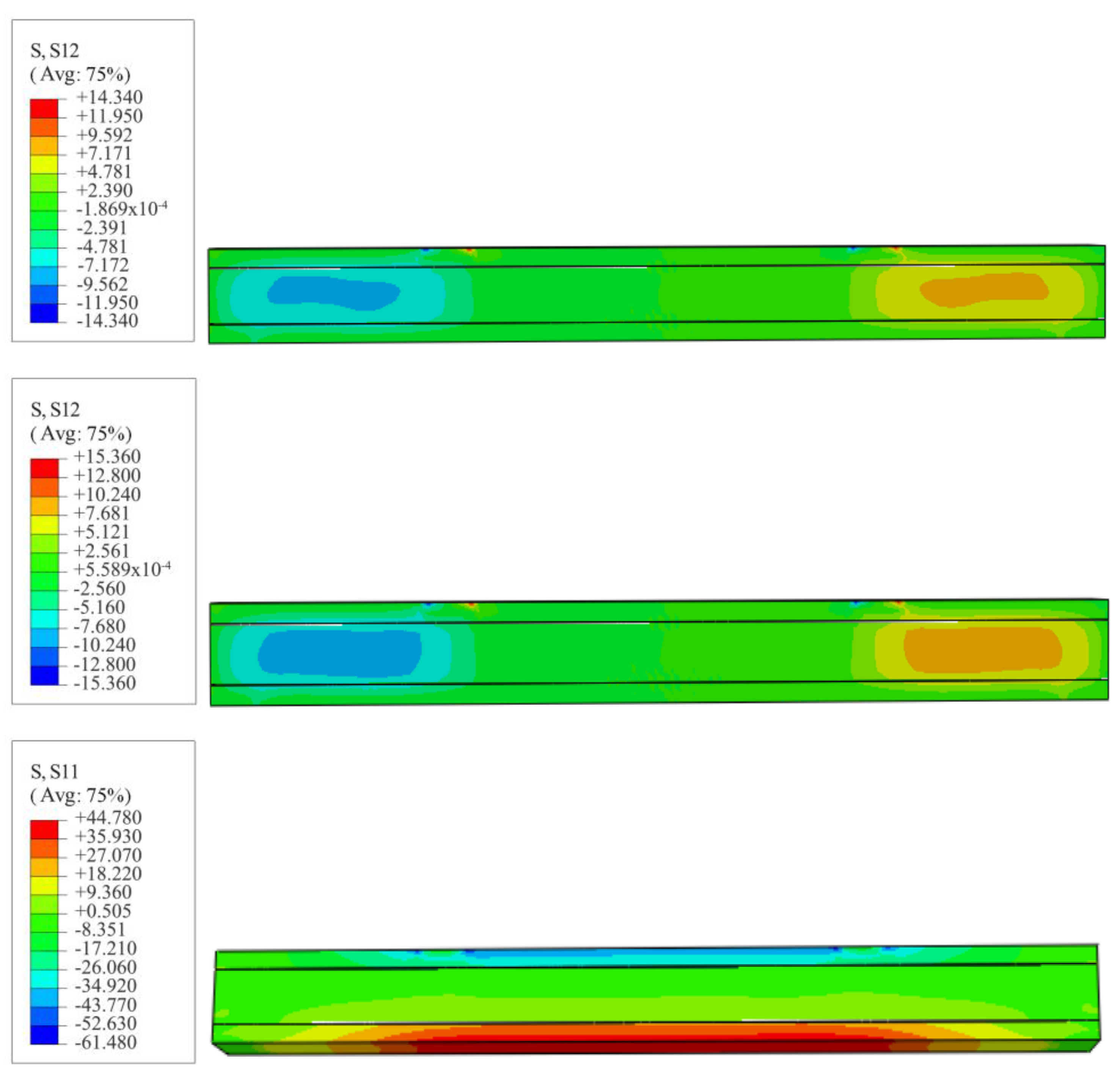
Task: Click the top legend S, S12 title
Action: (x=55, y=51)
